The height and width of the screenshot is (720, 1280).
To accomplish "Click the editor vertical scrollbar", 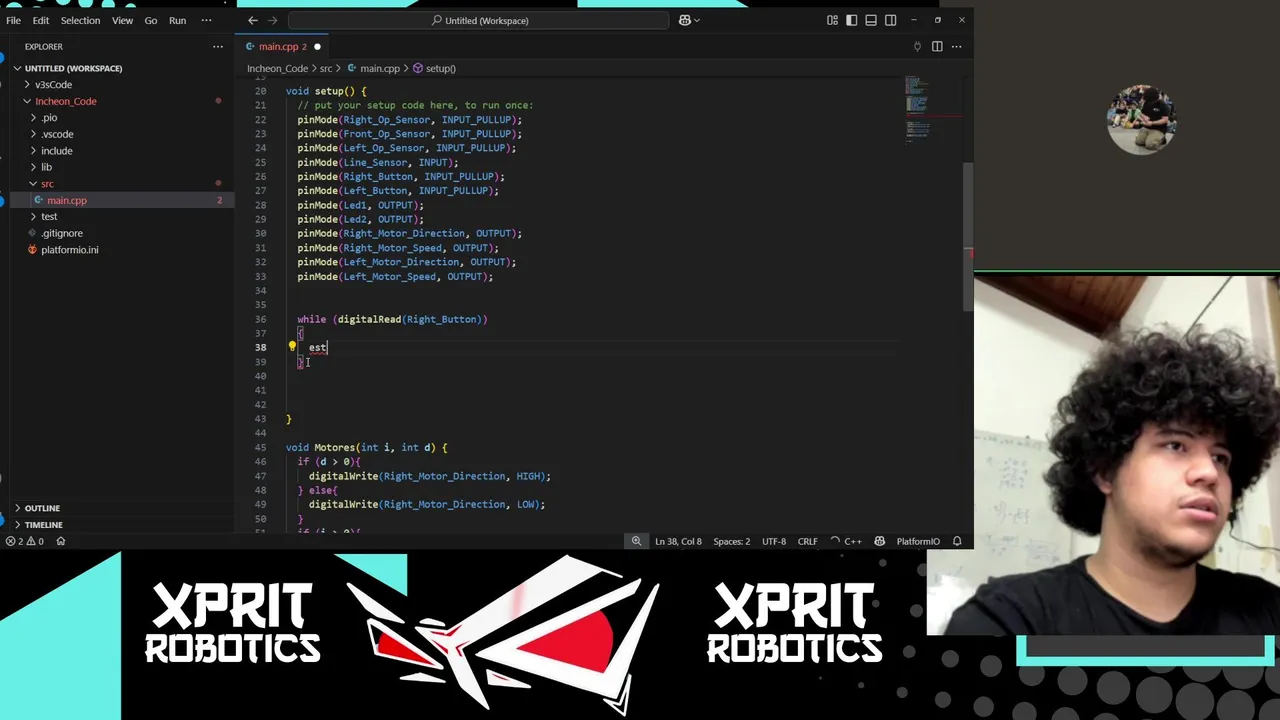I will pos(968,235).
